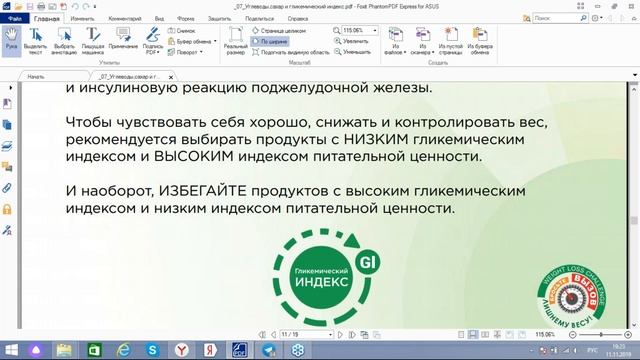Click the search magnifier button

pos(584,18)
